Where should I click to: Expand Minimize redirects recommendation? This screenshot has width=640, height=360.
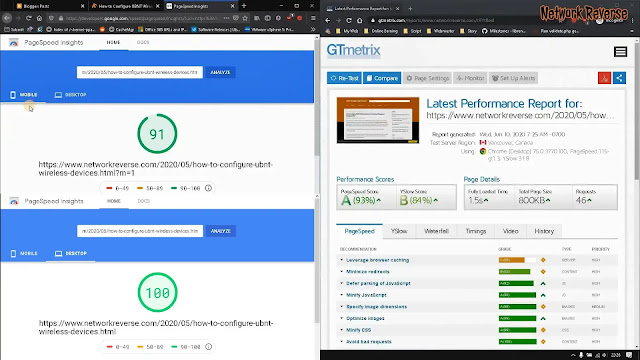coord(368,271)
